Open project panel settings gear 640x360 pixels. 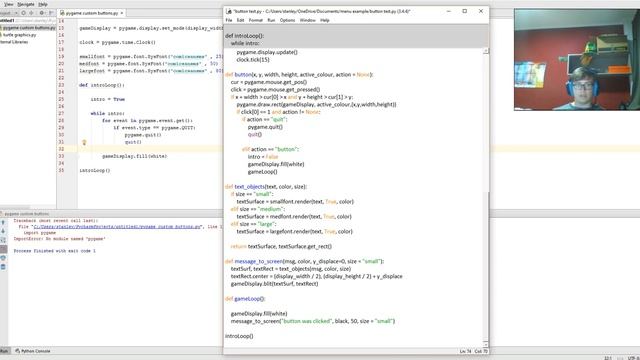(x=42, y=13)
